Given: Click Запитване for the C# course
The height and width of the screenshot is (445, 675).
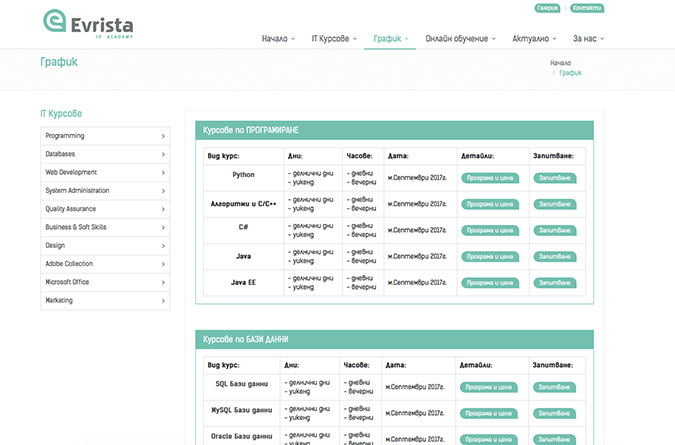Looking at the screenshot, I should [555, 231].
